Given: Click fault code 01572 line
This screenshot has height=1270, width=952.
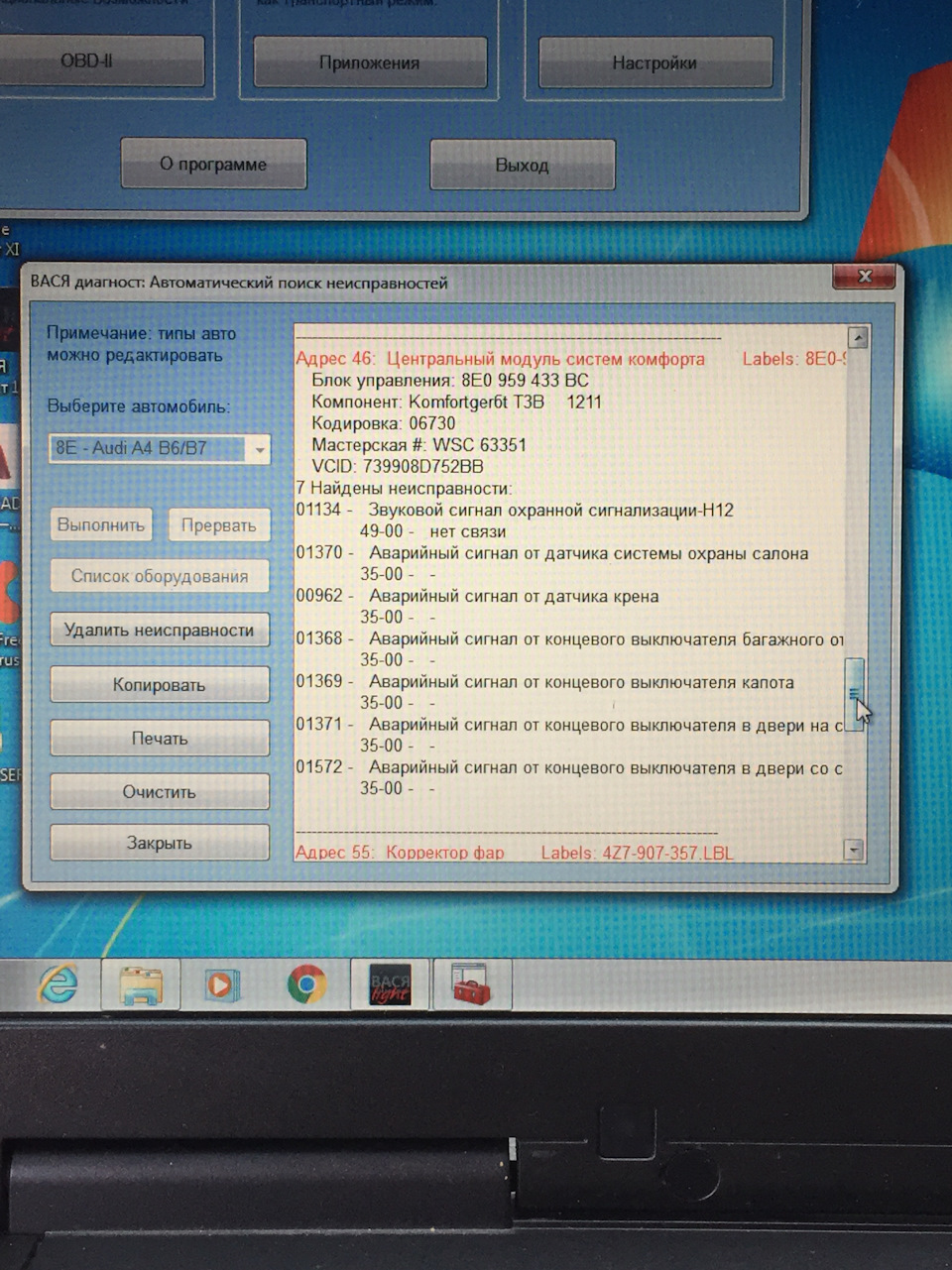Looking at the screenshot, I should point(570,767).
